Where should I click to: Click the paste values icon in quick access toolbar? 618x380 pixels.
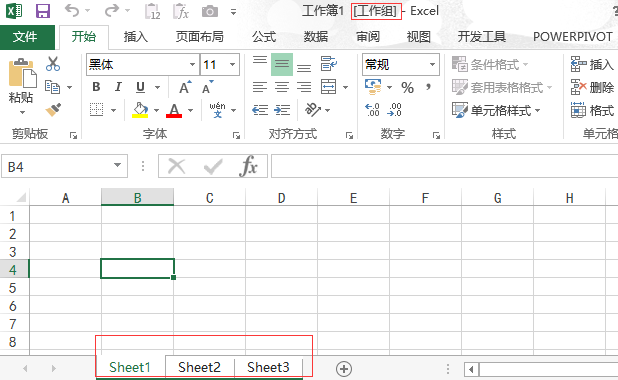pos(153,11)
